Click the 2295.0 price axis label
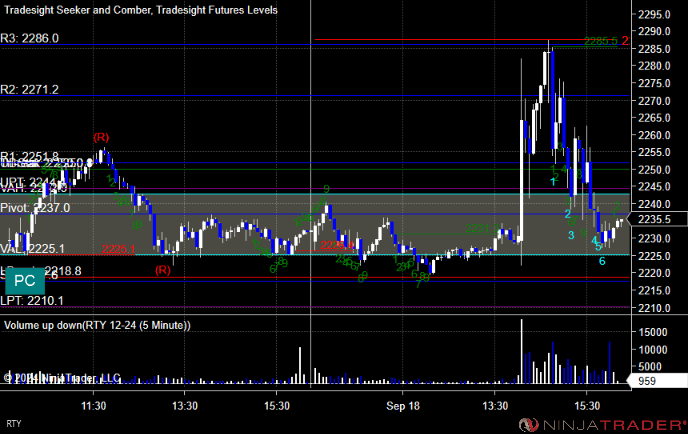Image resolution: width=688 pixels, height=434 pixels. pos(654,14)
